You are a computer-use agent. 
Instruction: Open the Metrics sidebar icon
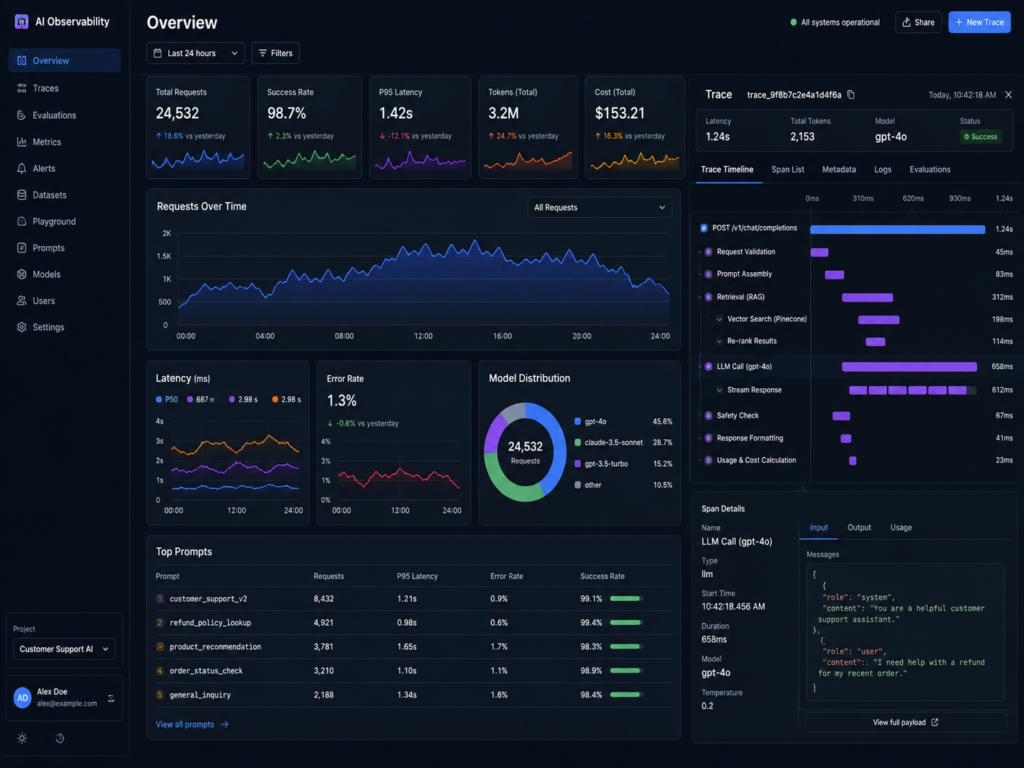point(22,142)
